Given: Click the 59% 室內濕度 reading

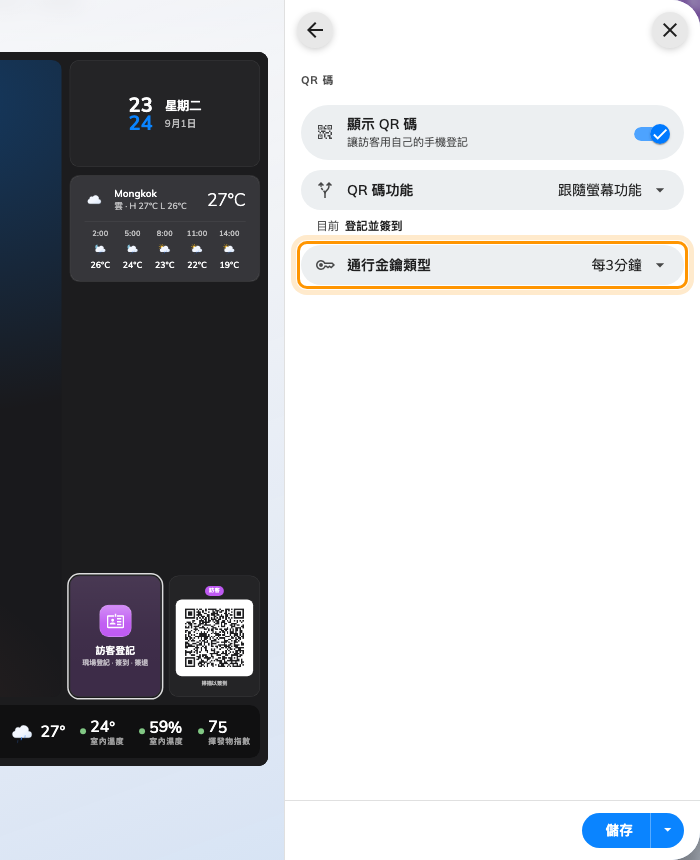Looking at the screenshot, I should coord(161,732).
